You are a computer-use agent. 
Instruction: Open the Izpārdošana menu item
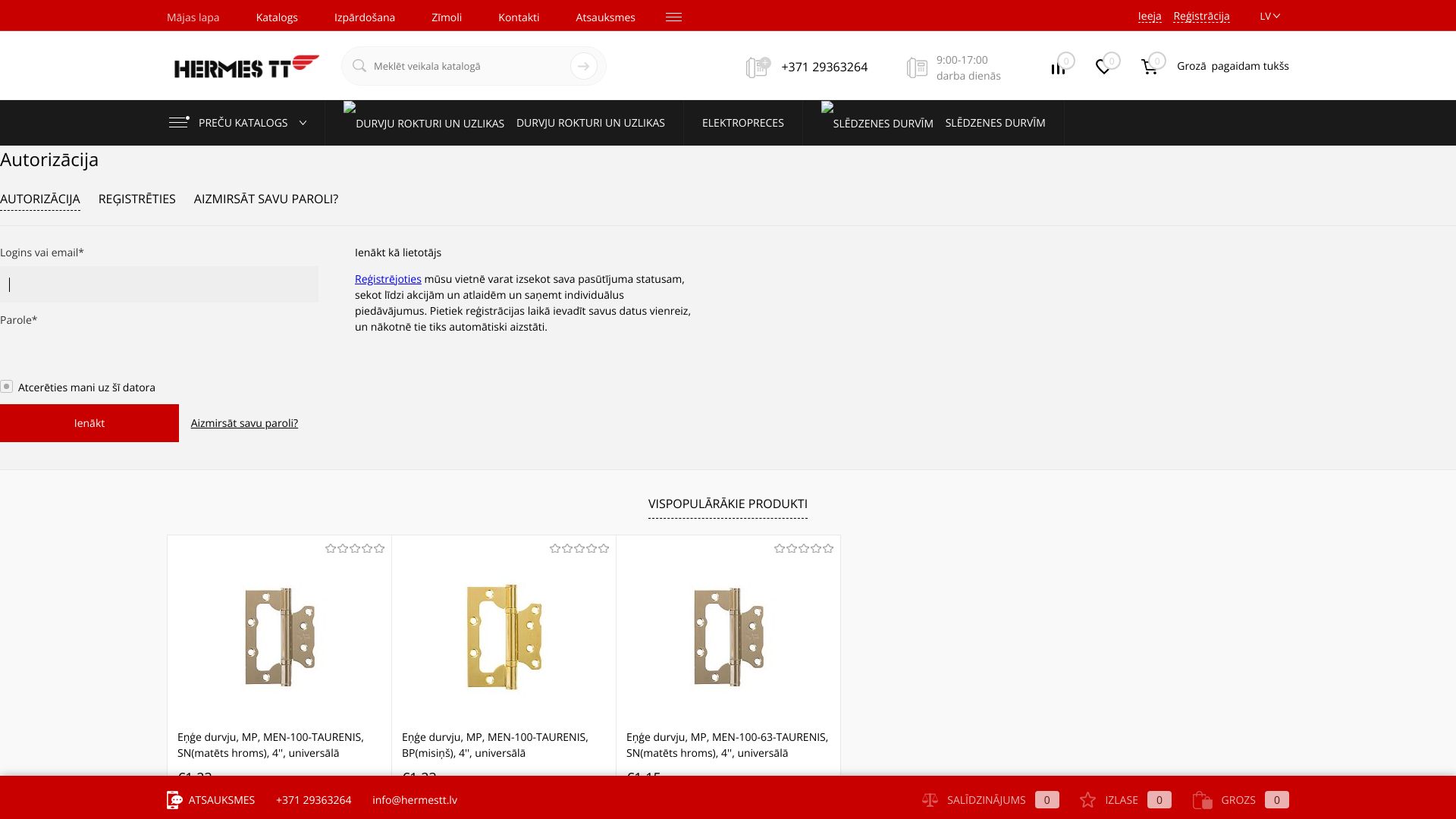point(364,17)
